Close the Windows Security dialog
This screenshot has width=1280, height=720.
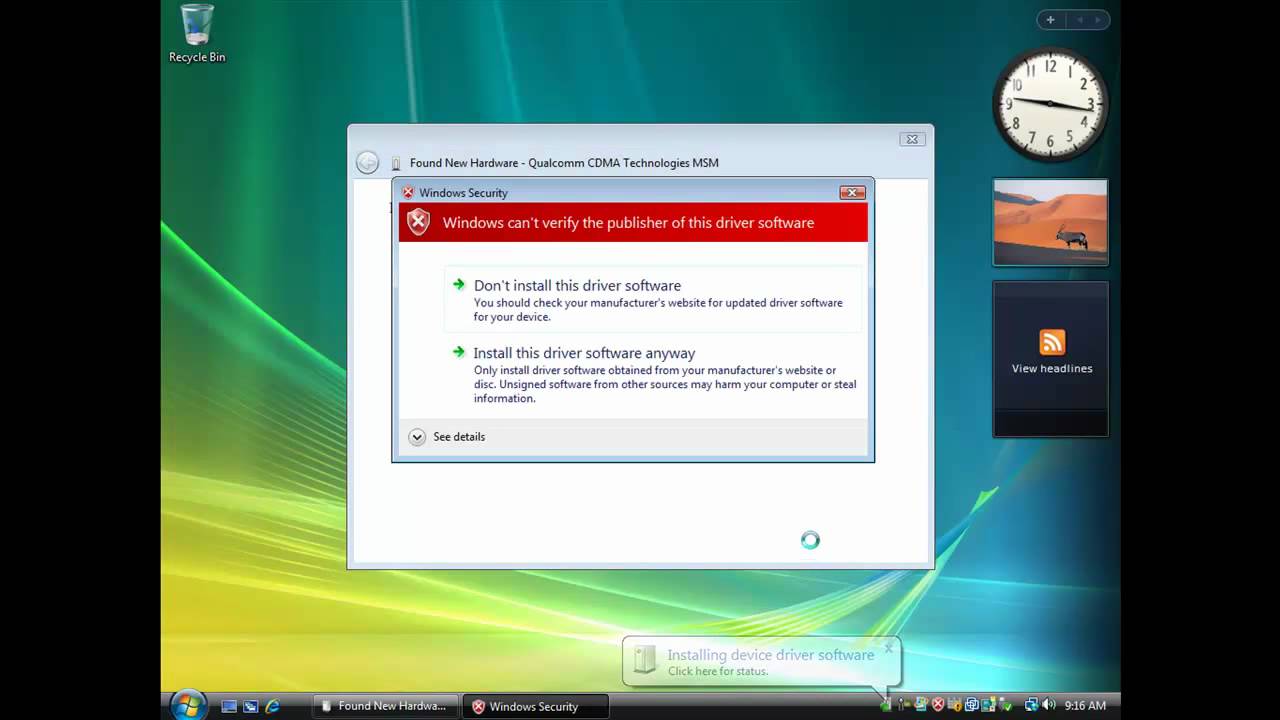point(852,192)
